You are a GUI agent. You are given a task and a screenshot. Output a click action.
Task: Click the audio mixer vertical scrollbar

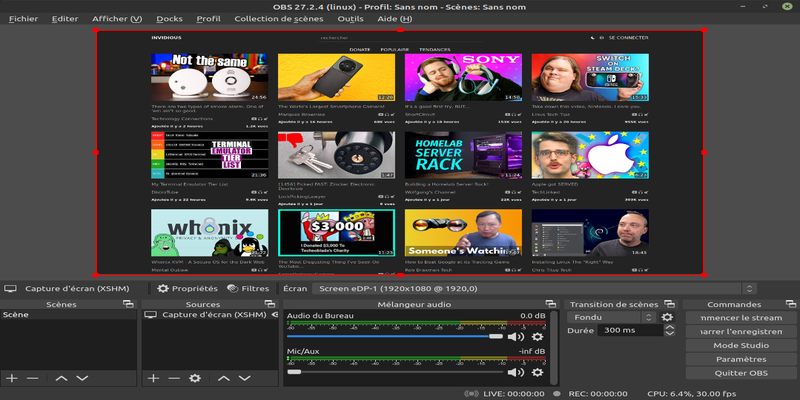pos(556,347)
